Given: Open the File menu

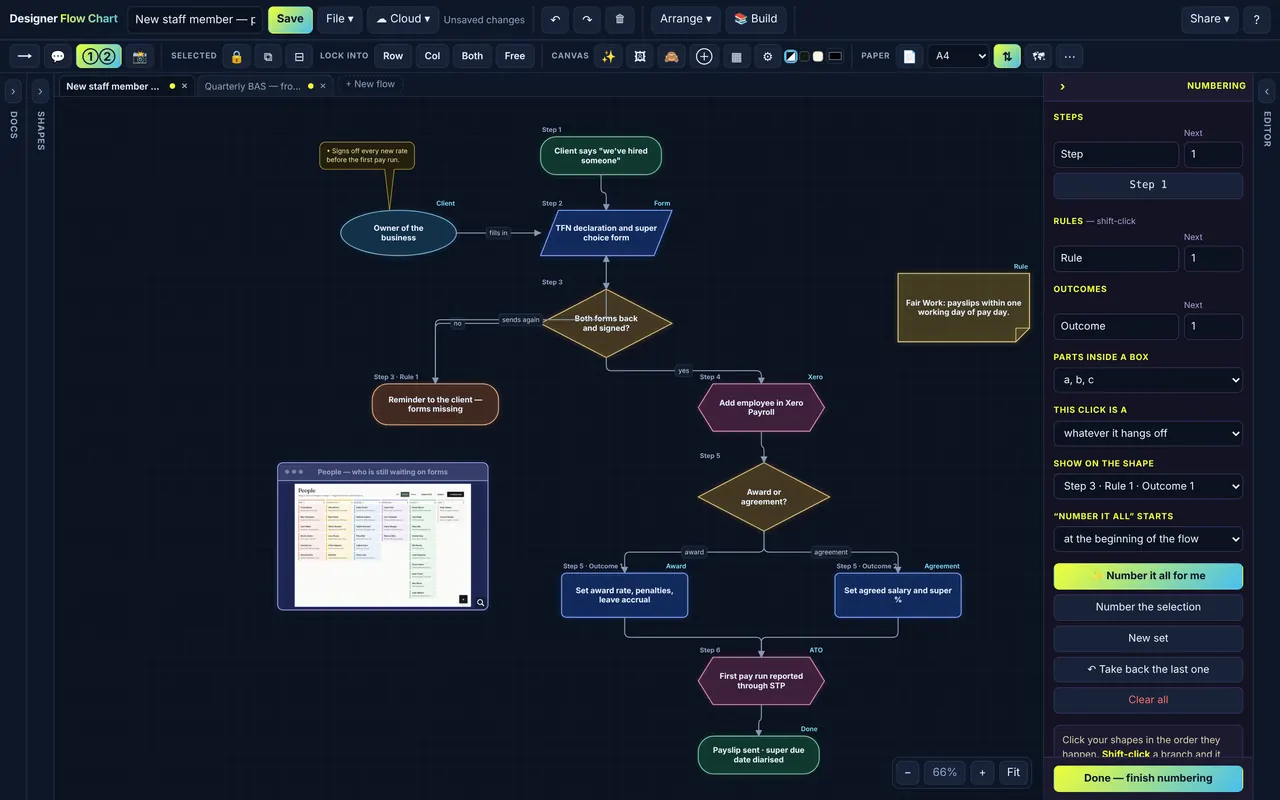Looking at the screenshot, I should click(340, 19).
